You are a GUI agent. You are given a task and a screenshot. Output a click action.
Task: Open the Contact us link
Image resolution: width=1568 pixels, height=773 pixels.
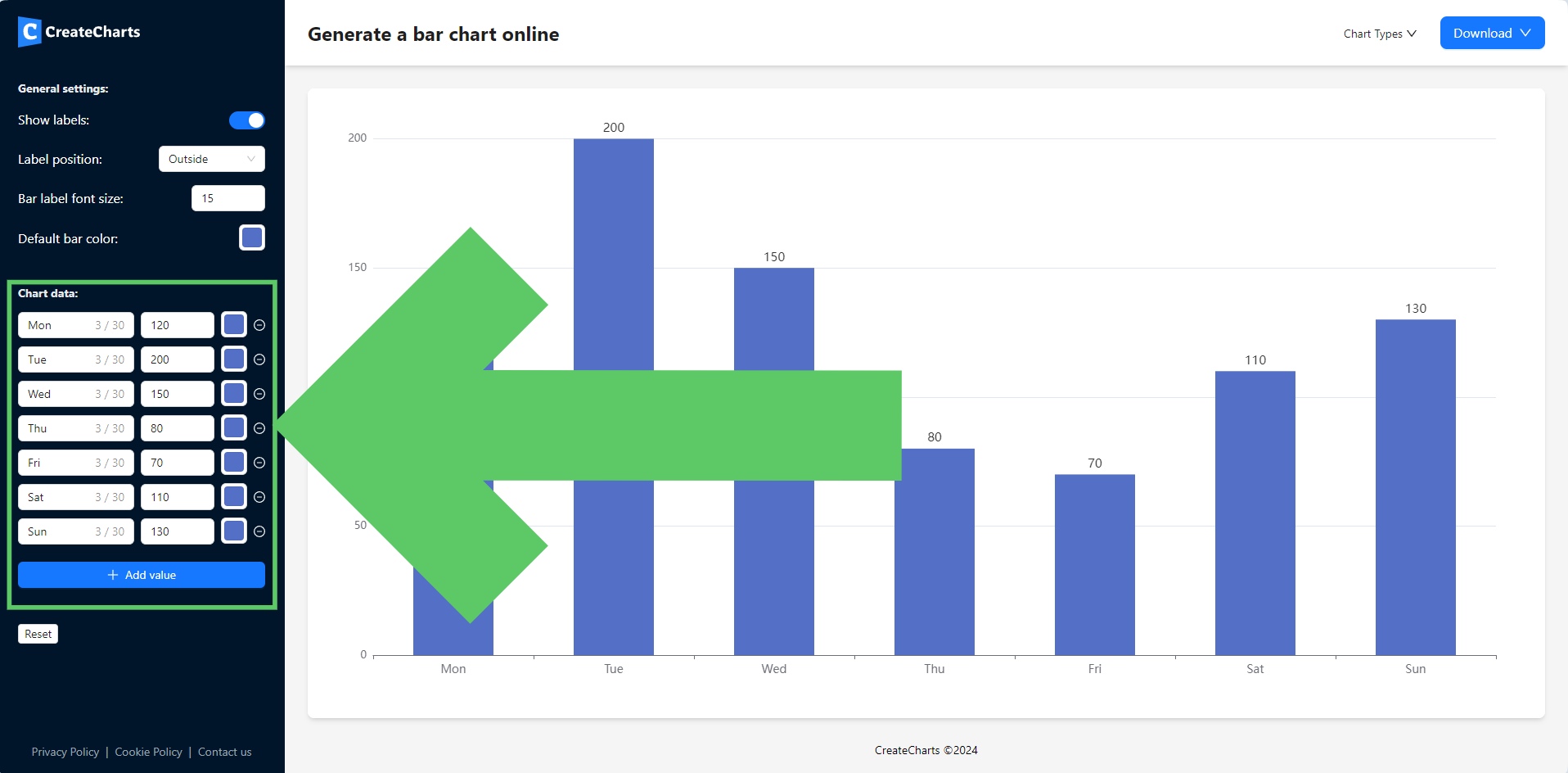point(224,751)
